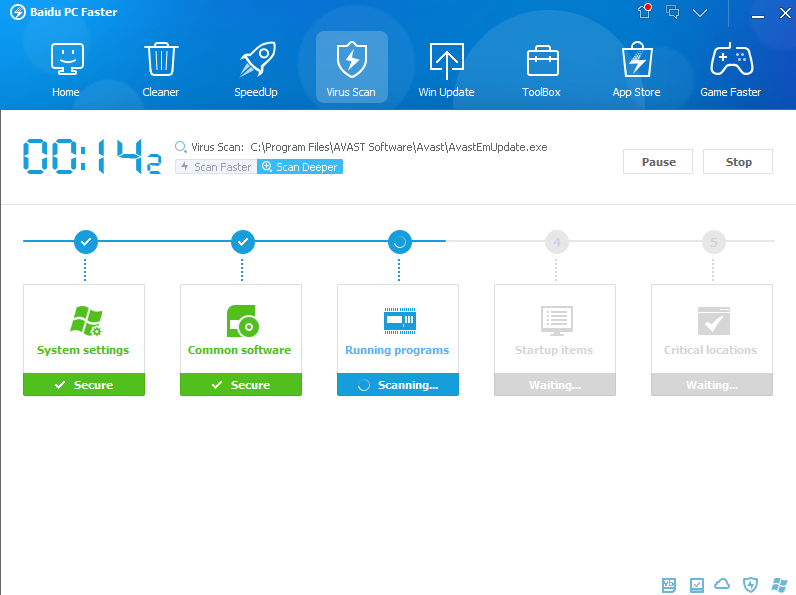Expand the title bar dropdown menu arrow
The width and height of the screenshot is (796, 595).
700,13
